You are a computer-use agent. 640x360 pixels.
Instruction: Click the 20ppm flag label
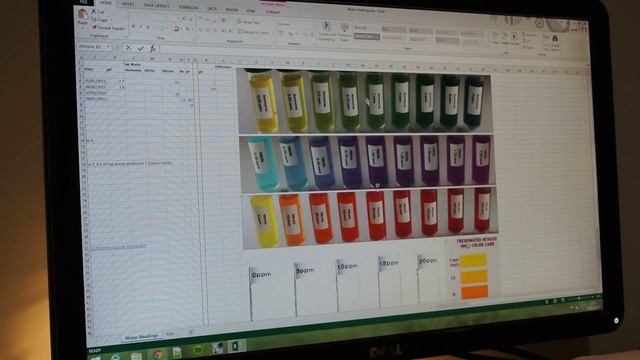pos(428,260)
